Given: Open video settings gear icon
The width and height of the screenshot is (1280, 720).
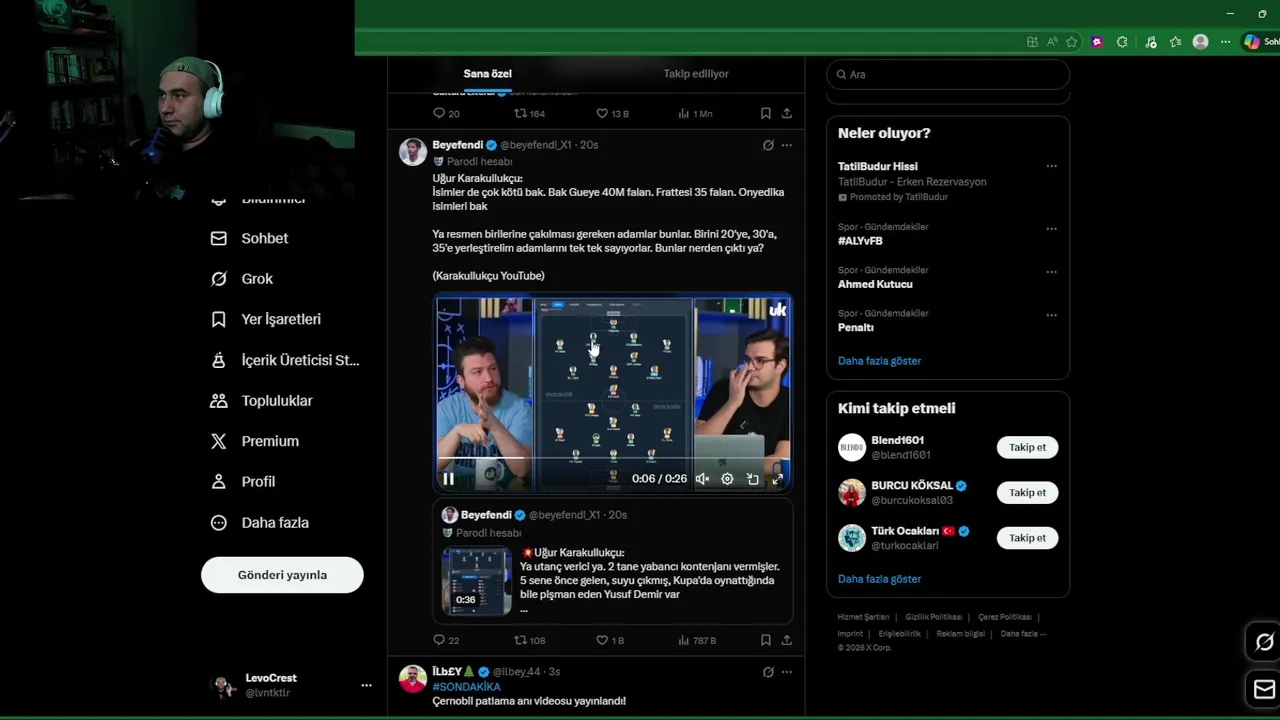Looking at the screenshot, I should tap(727, 479).
